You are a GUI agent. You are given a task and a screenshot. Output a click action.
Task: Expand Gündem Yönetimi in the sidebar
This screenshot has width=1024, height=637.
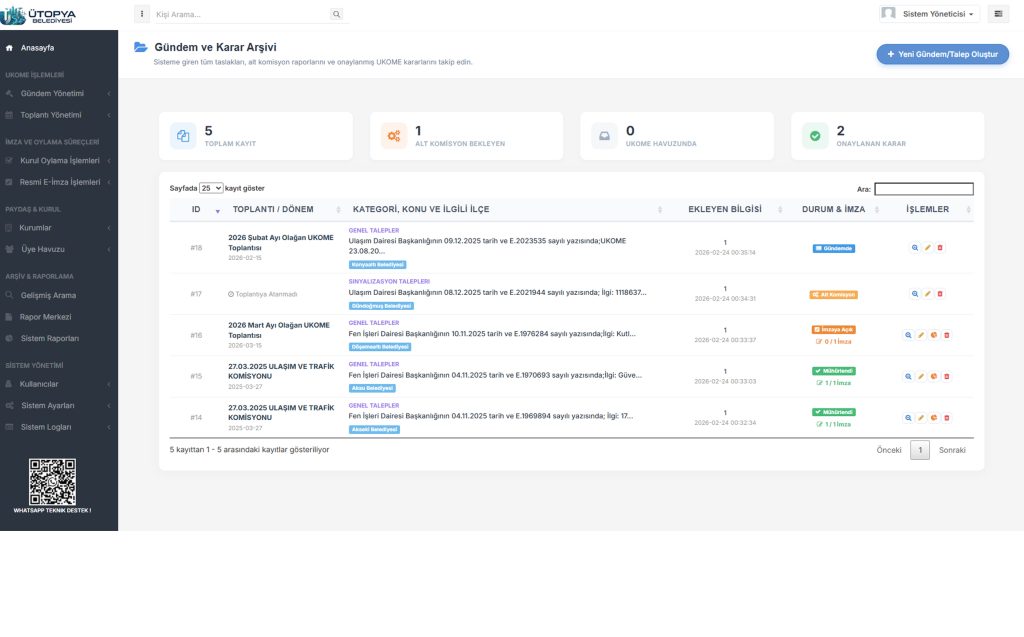(x=58, y=93)
